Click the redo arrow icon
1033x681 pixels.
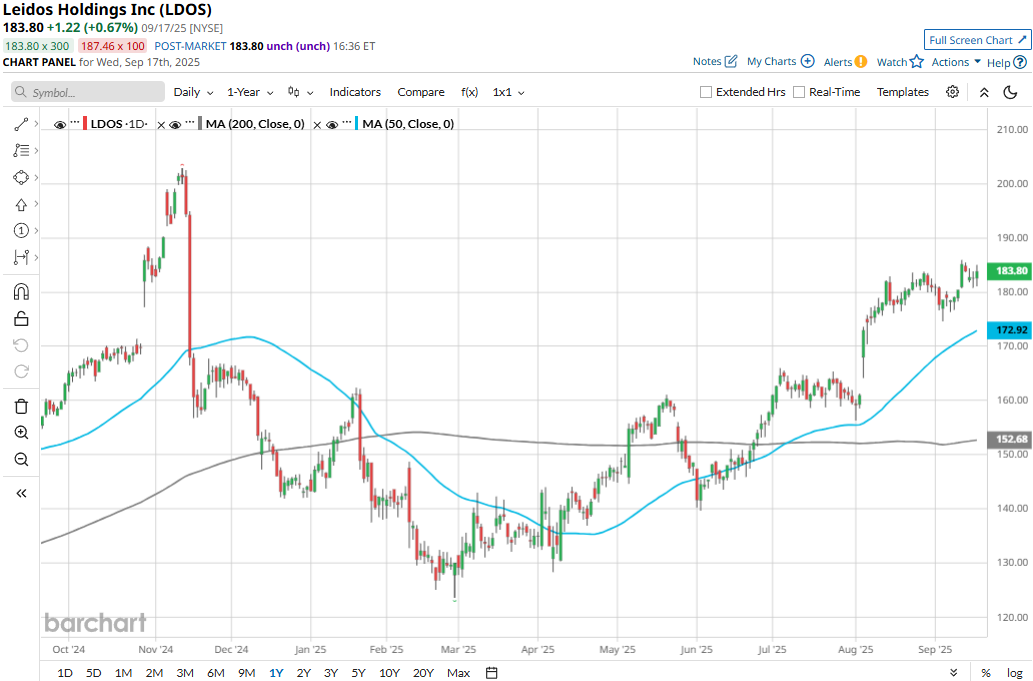[21, 371]
